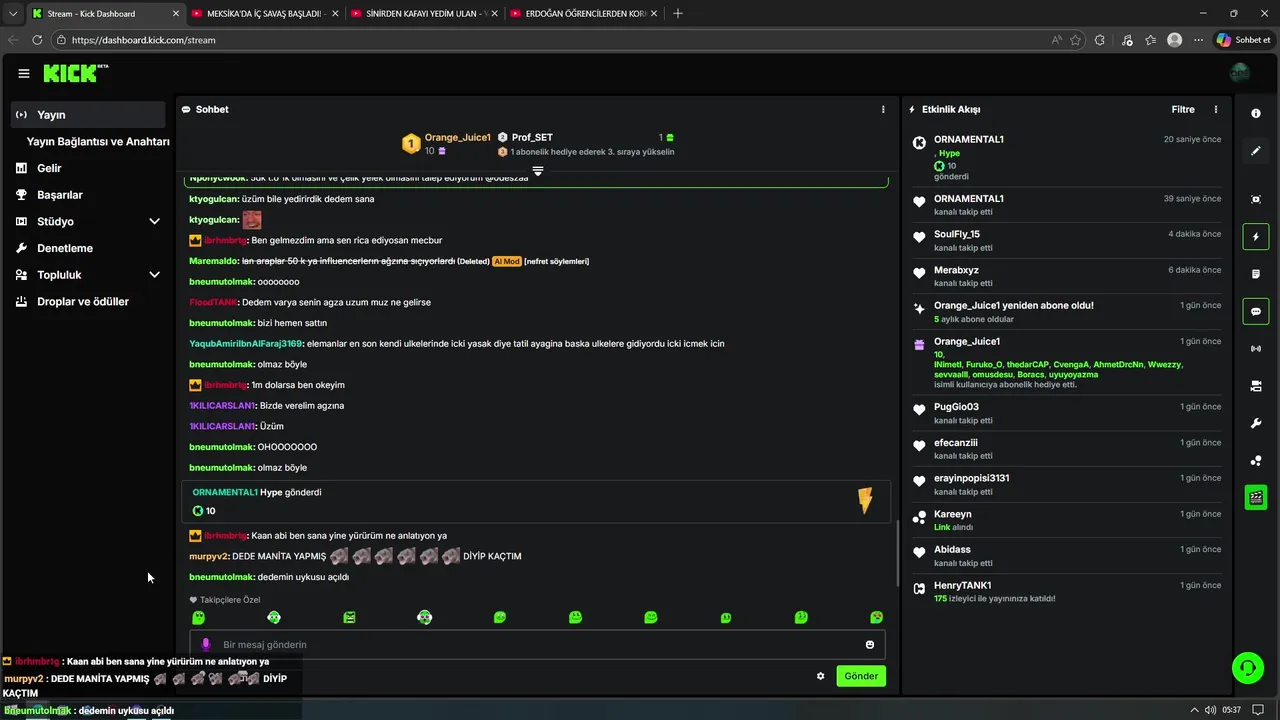Click the AI Mod badge on the deleted message

(x=507, y=261)
